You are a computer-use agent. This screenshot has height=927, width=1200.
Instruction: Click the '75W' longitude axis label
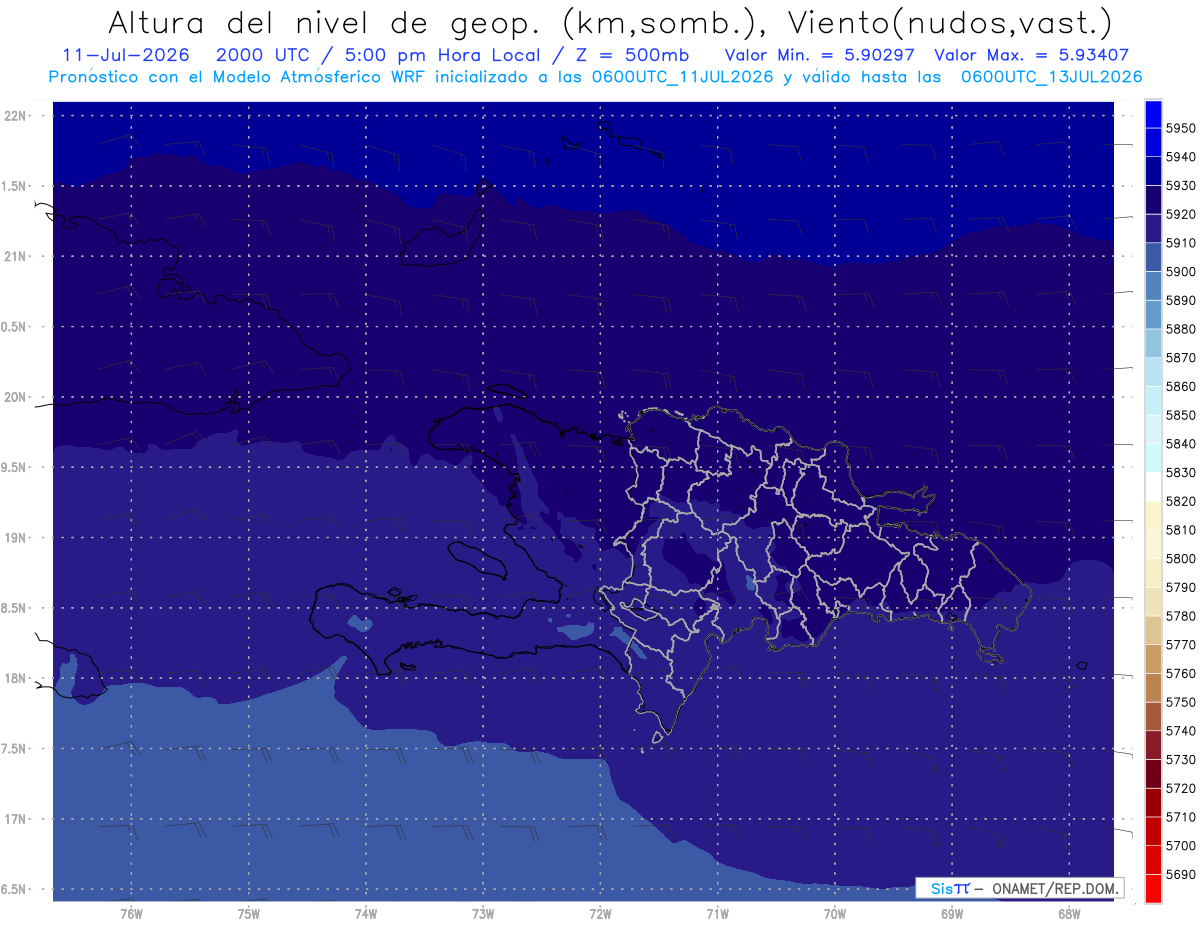click(x=249, y=913)
